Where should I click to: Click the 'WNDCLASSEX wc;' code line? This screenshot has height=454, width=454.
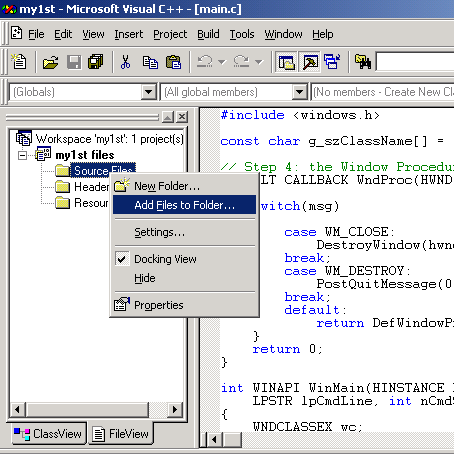[x=307, y=427]
